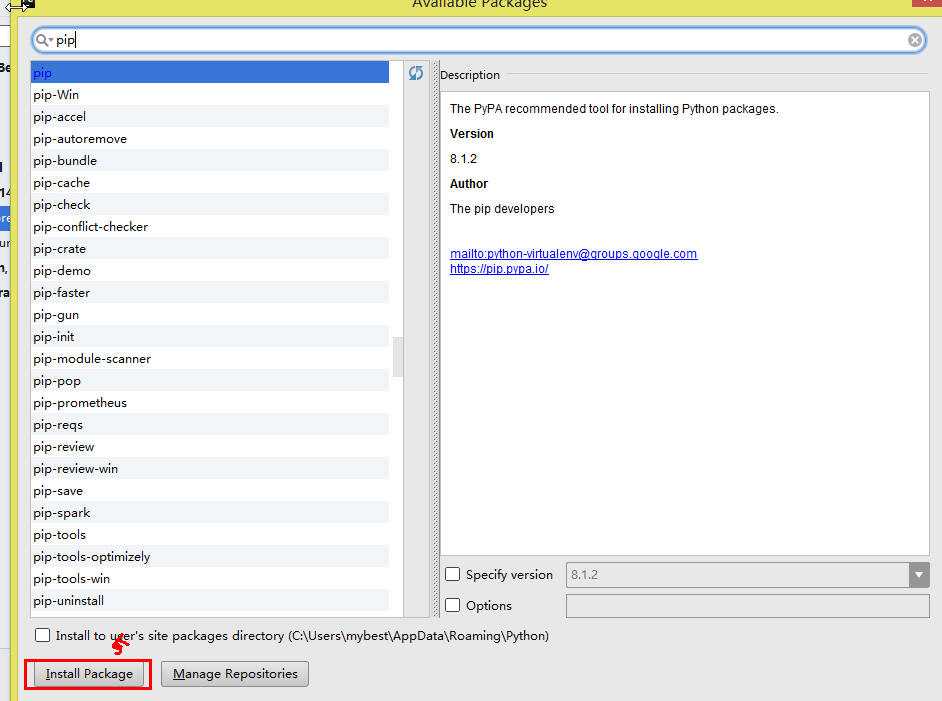Check Install to user's site packages directory
The image size is (942, 701).
pyautogui.click(x=43, y=635)
